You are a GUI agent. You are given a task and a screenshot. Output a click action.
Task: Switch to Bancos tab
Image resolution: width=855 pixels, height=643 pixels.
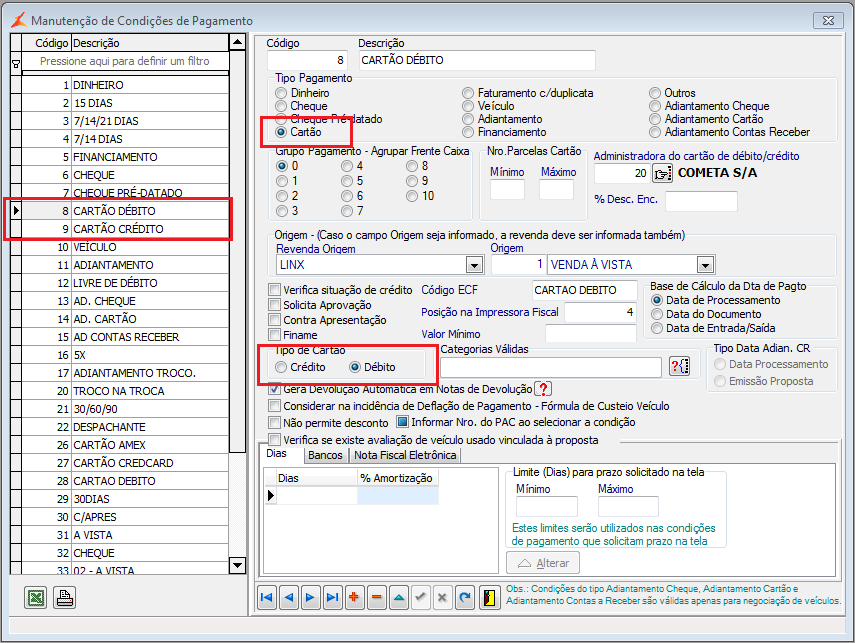(x=325, y=455)
